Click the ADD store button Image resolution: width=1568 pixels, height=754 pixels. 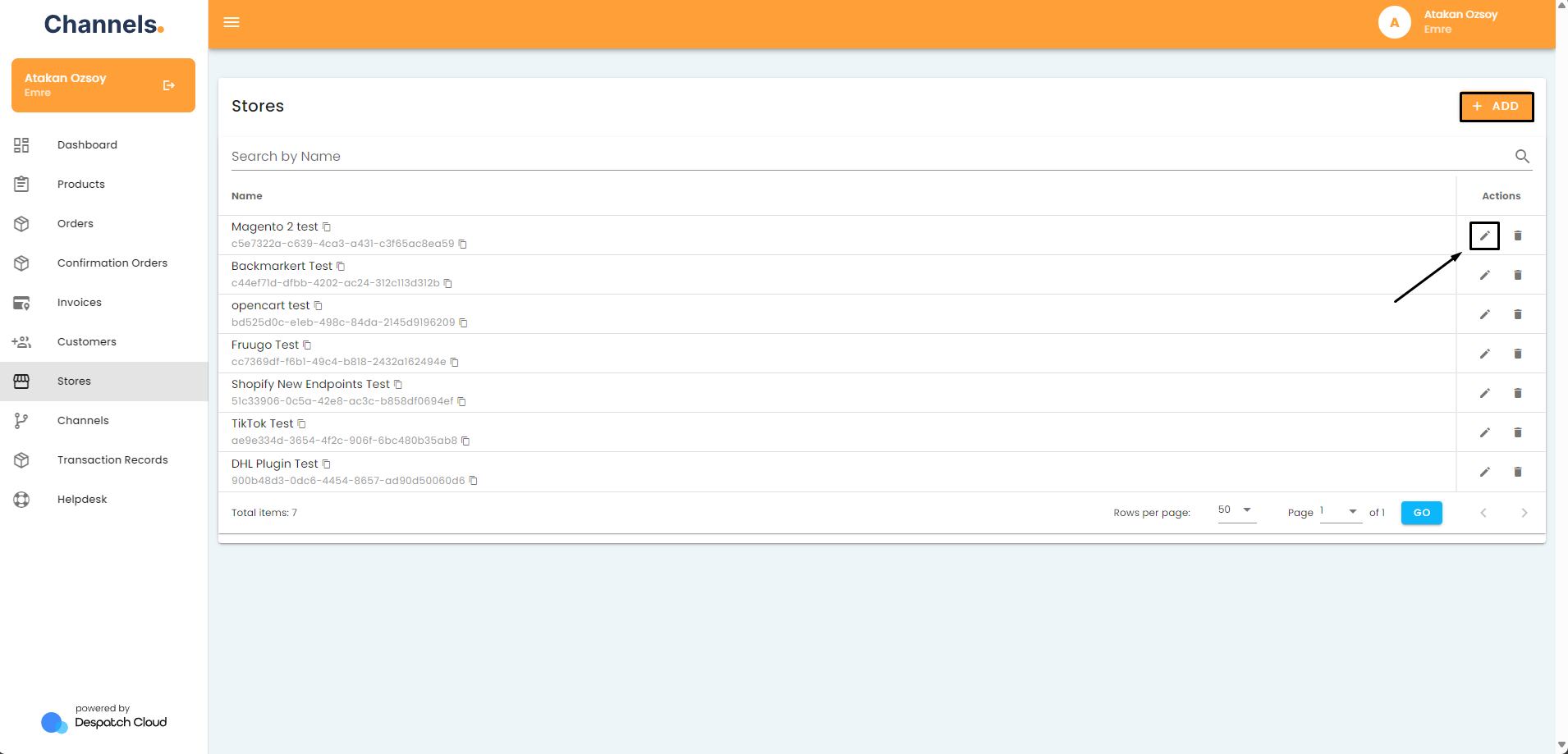1496,107
